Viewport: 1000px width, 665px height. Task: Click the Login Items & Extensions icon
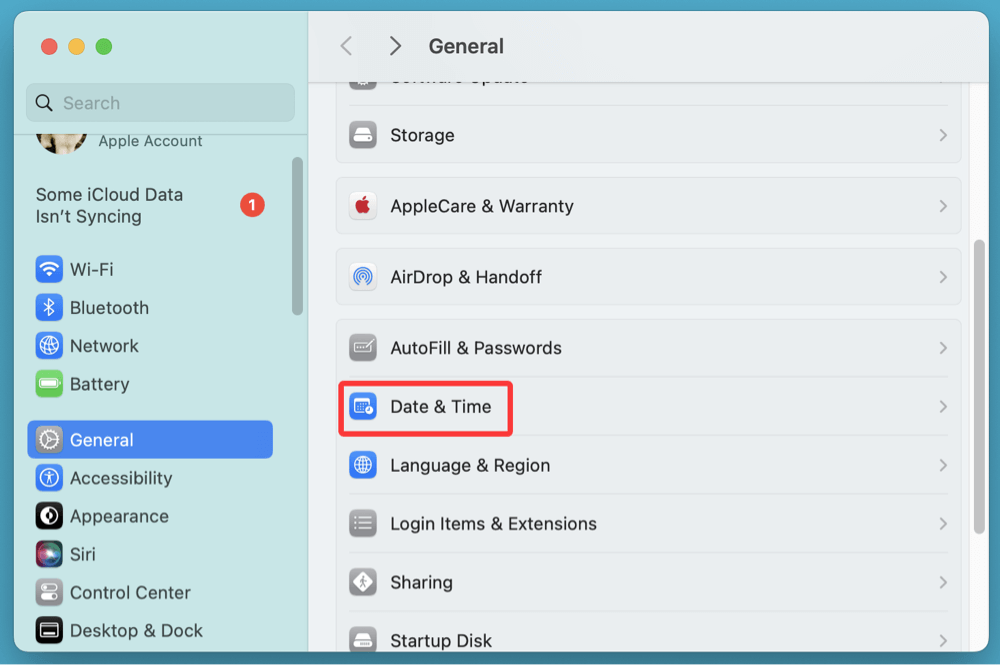[x=362, y=523]
